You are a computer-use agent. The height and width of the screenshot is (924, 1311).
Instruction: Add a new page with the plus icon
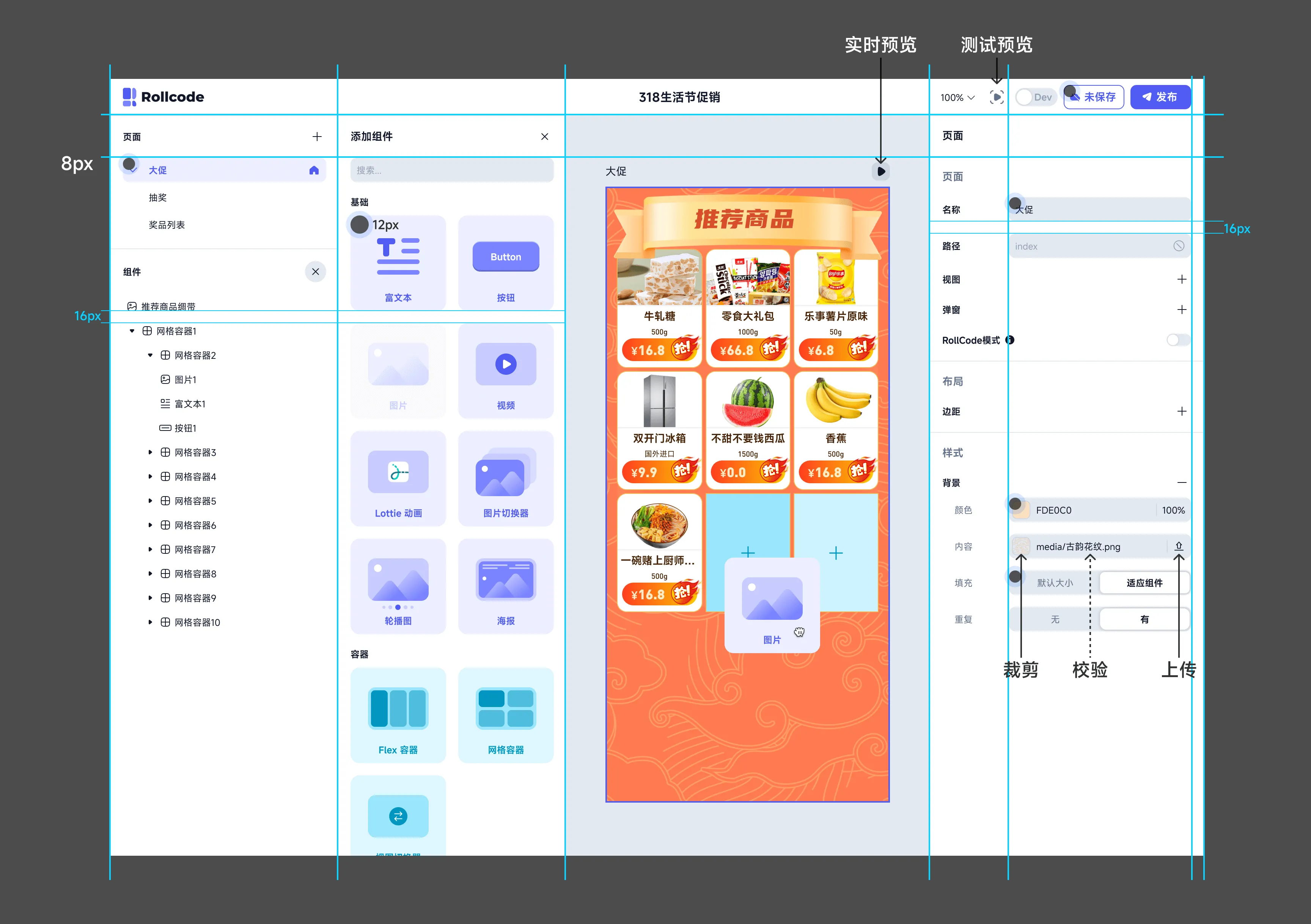[317, 137]
